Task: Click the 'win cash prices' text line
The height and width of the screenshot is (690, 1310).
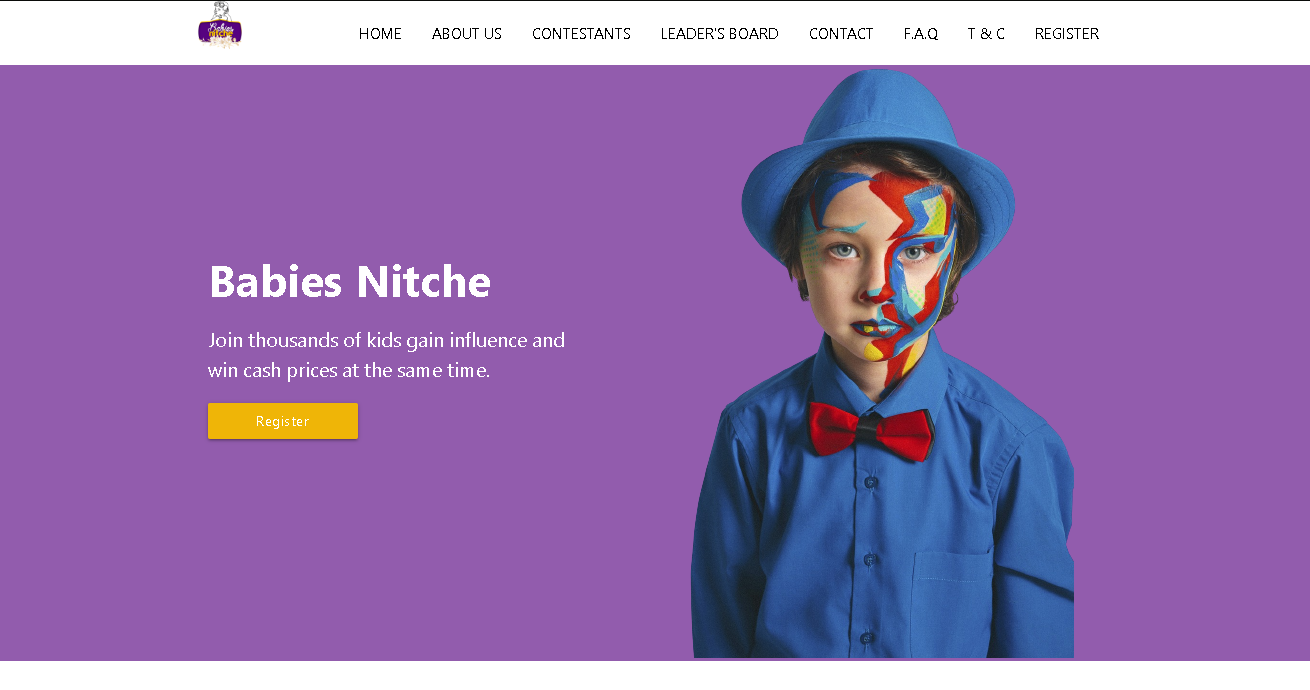Action: pos(349,371)
